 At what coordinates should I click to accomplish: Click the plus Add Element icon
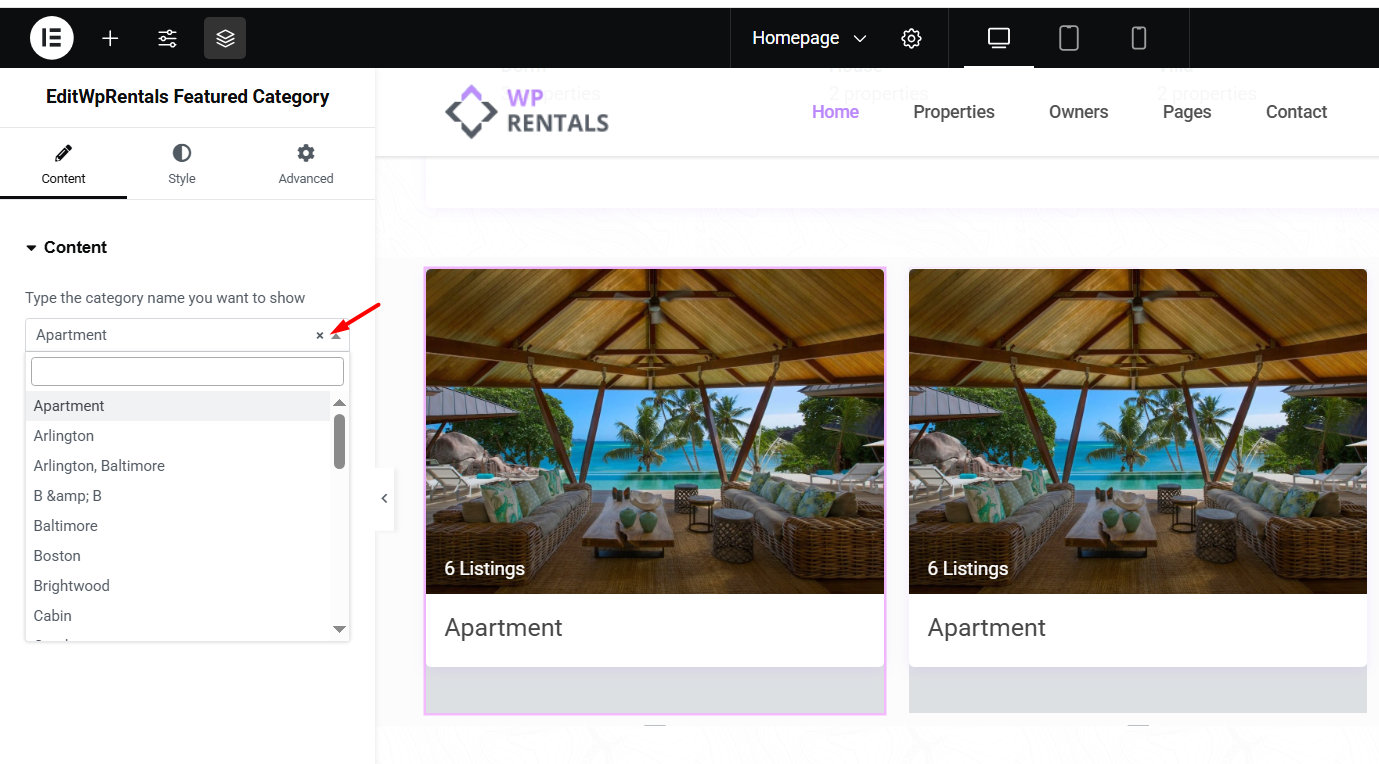[110, 38]
